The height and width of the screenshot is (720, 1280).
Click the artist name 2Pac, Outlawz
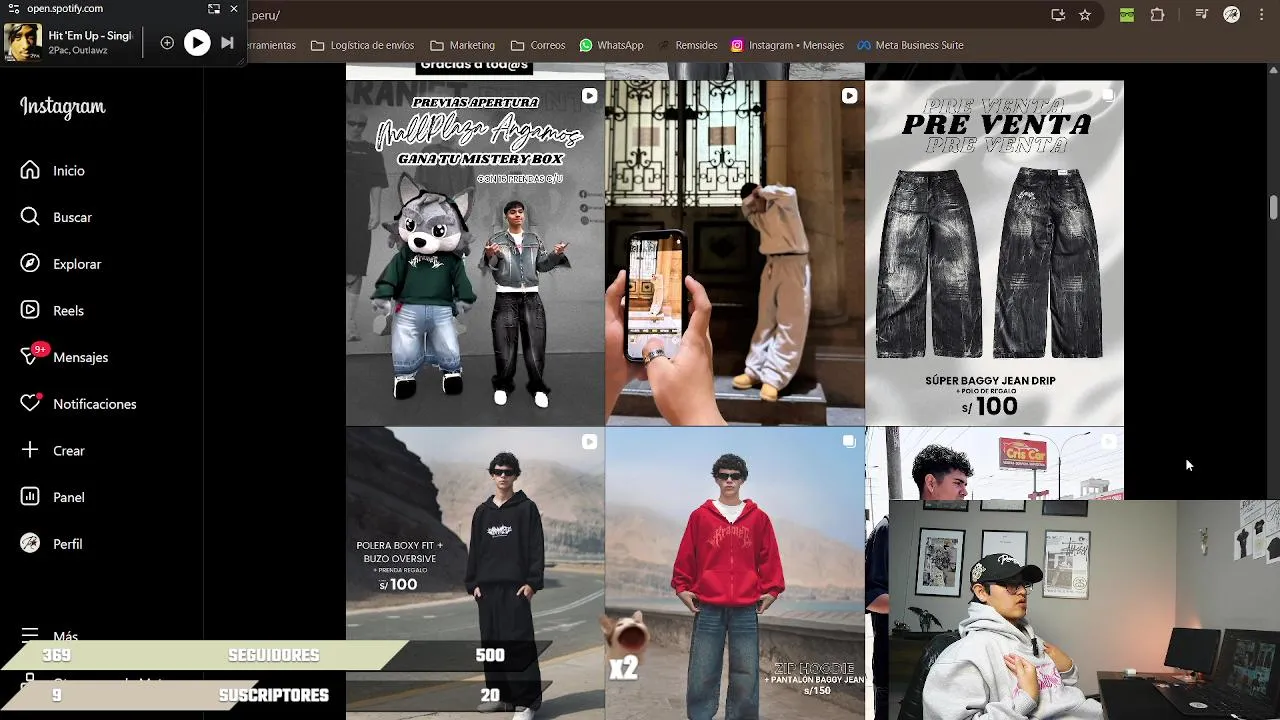pos(77,50)
